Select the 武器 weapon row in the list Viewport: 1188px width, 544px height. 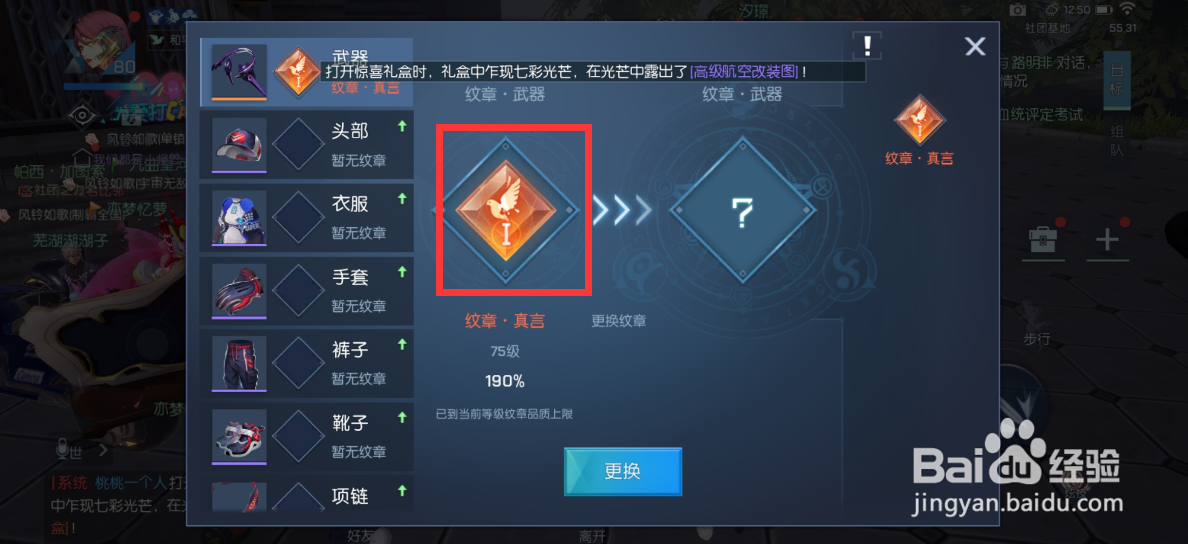pyautogui.click(x=307, y=72)
